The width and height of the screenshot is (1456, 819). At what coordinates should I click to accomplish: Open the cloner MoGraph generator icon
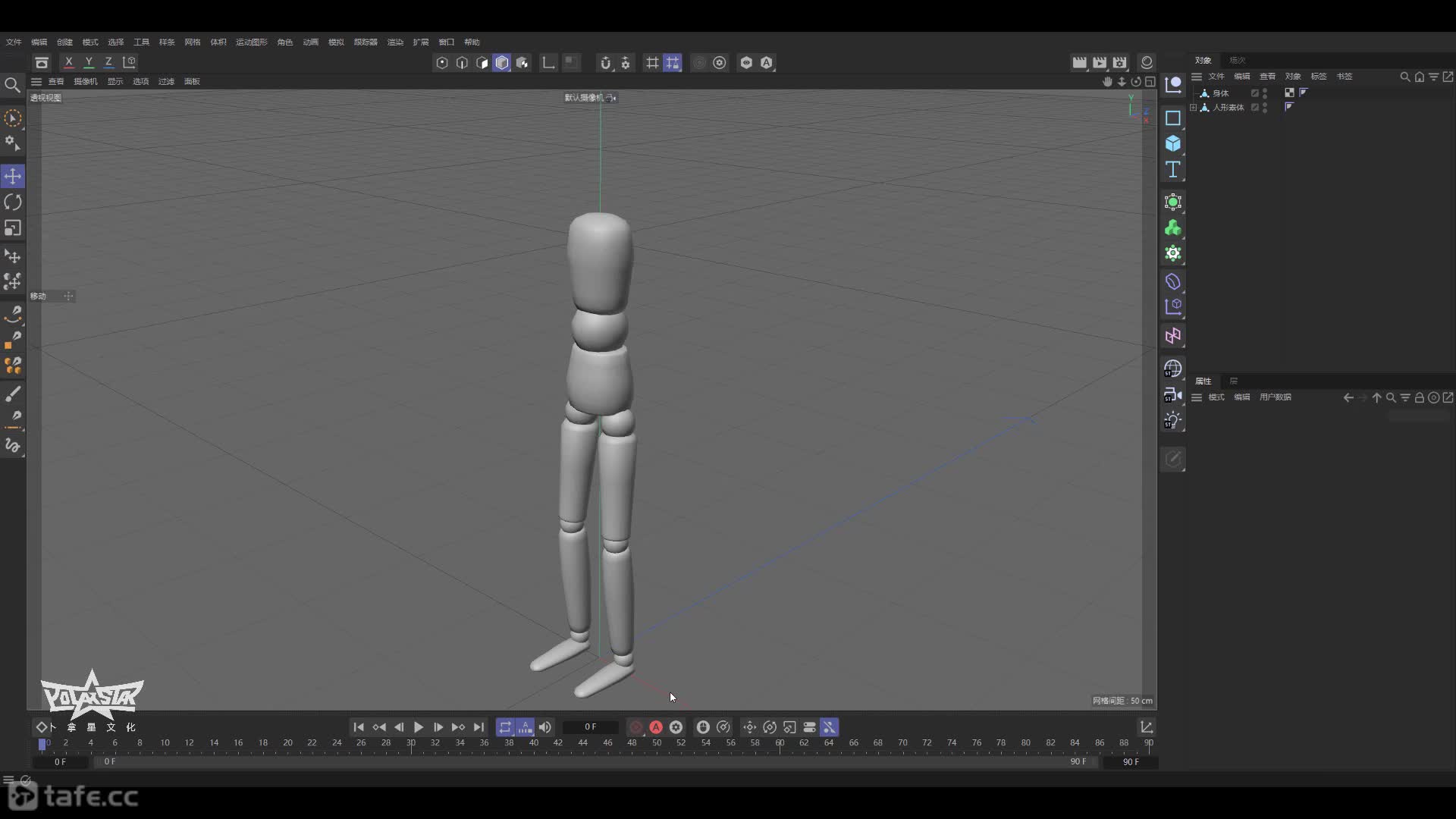point(1172,227)
